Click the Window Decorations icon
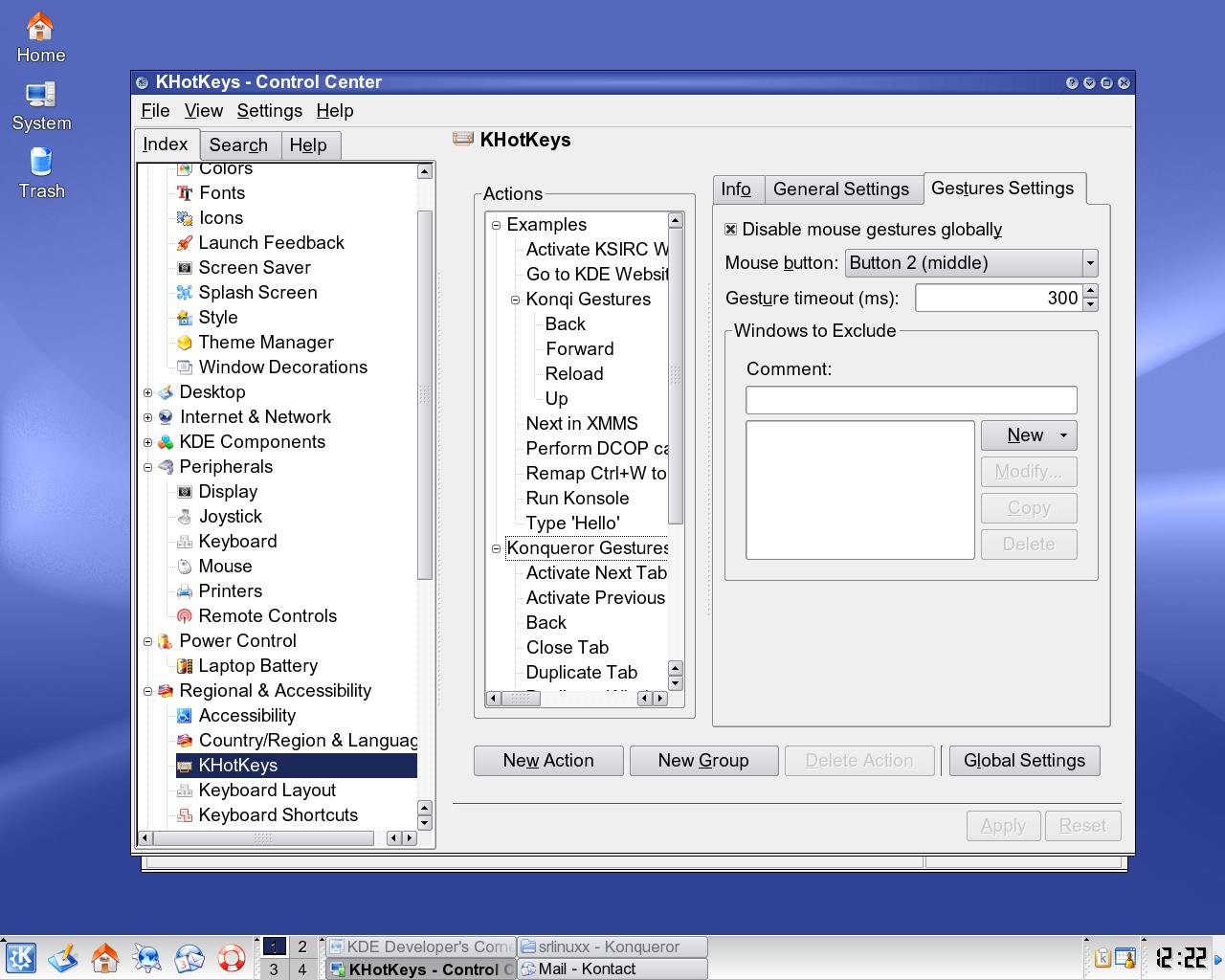This screenshot has height=980, width=1225. click(185, 367)
